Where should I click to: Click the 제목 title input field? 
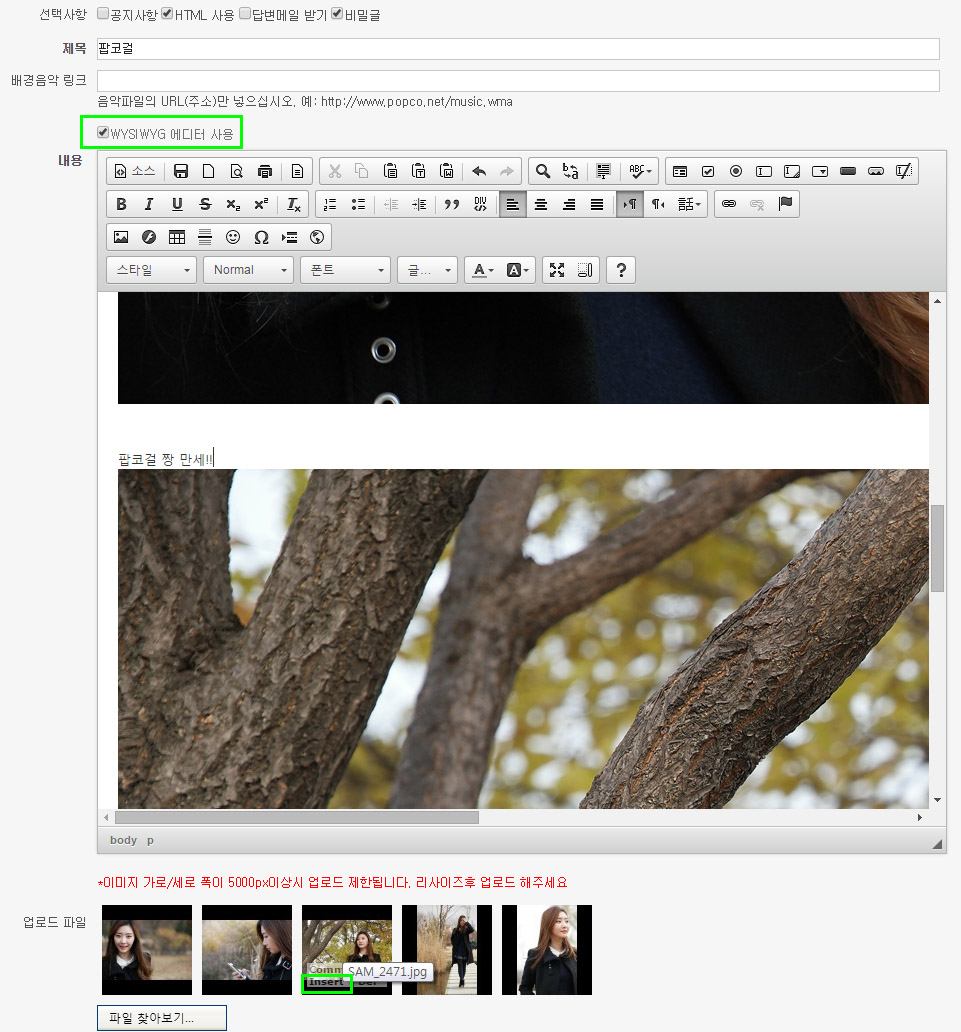pyautogui.click(x=518, y=48)
